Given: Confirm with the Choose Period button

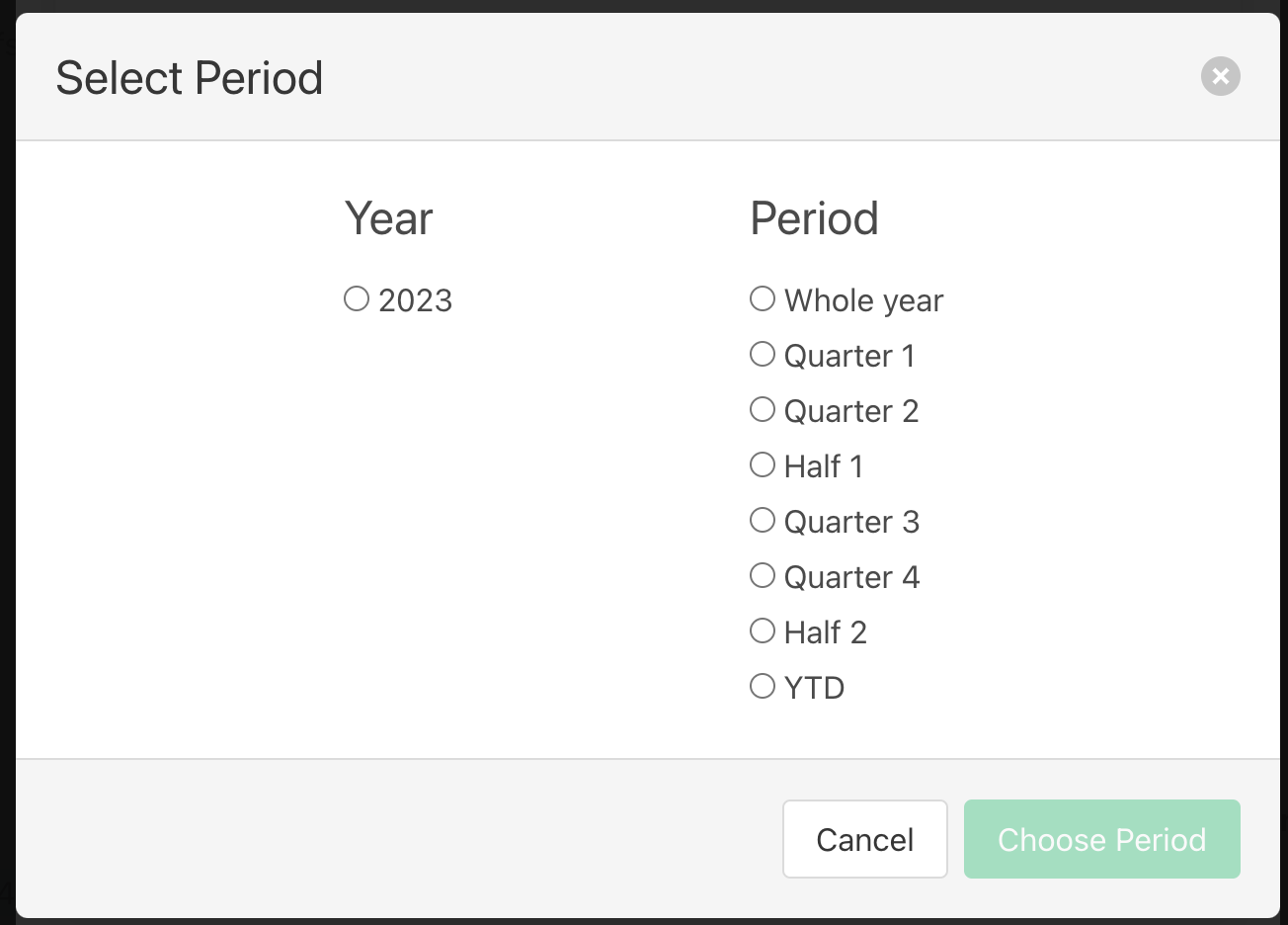Looking at the screenshot, I should [x=1101, y=839].
